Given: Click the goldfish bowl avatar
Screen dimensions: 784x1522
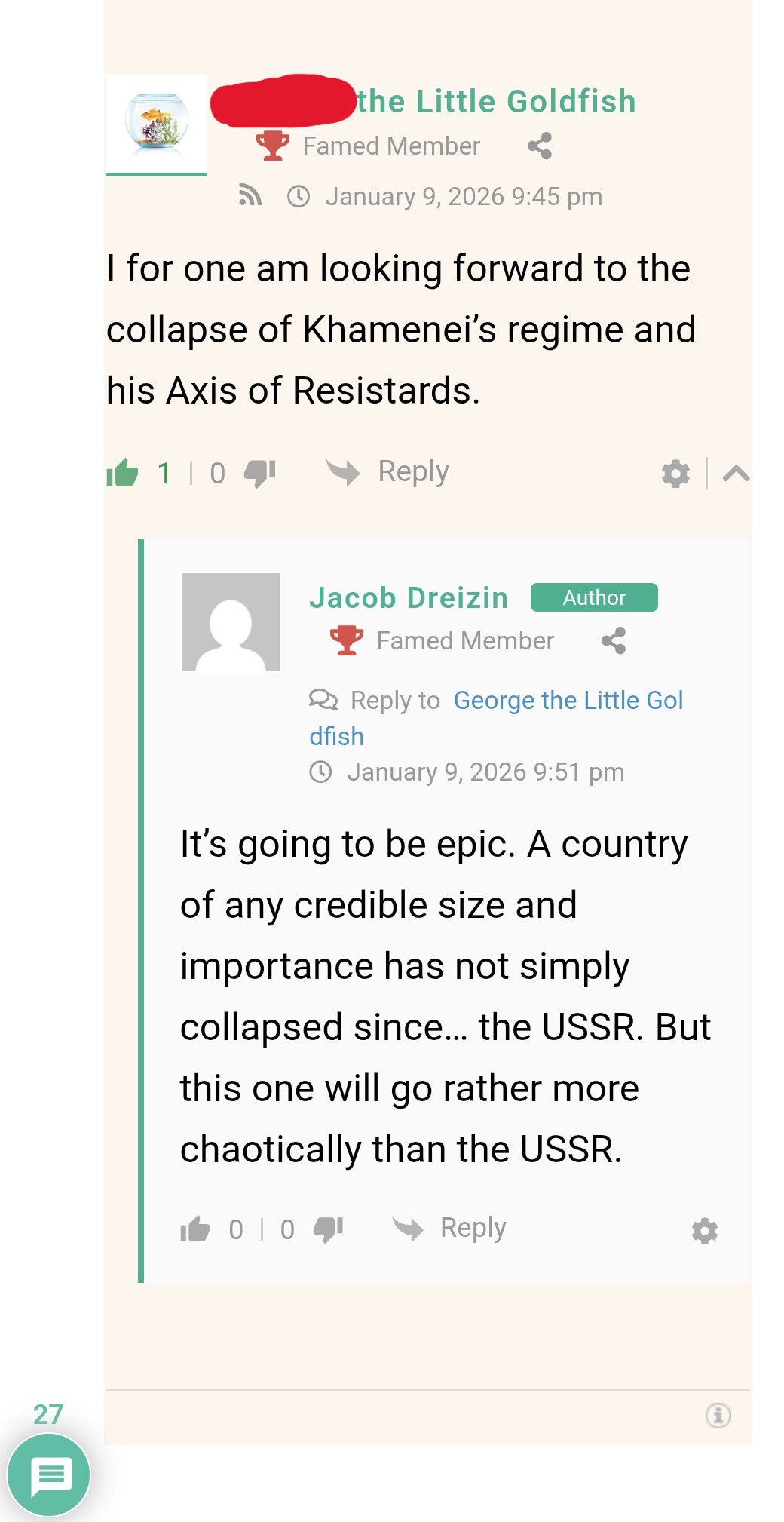Looking at the screenshot, I should pos(156,121).
